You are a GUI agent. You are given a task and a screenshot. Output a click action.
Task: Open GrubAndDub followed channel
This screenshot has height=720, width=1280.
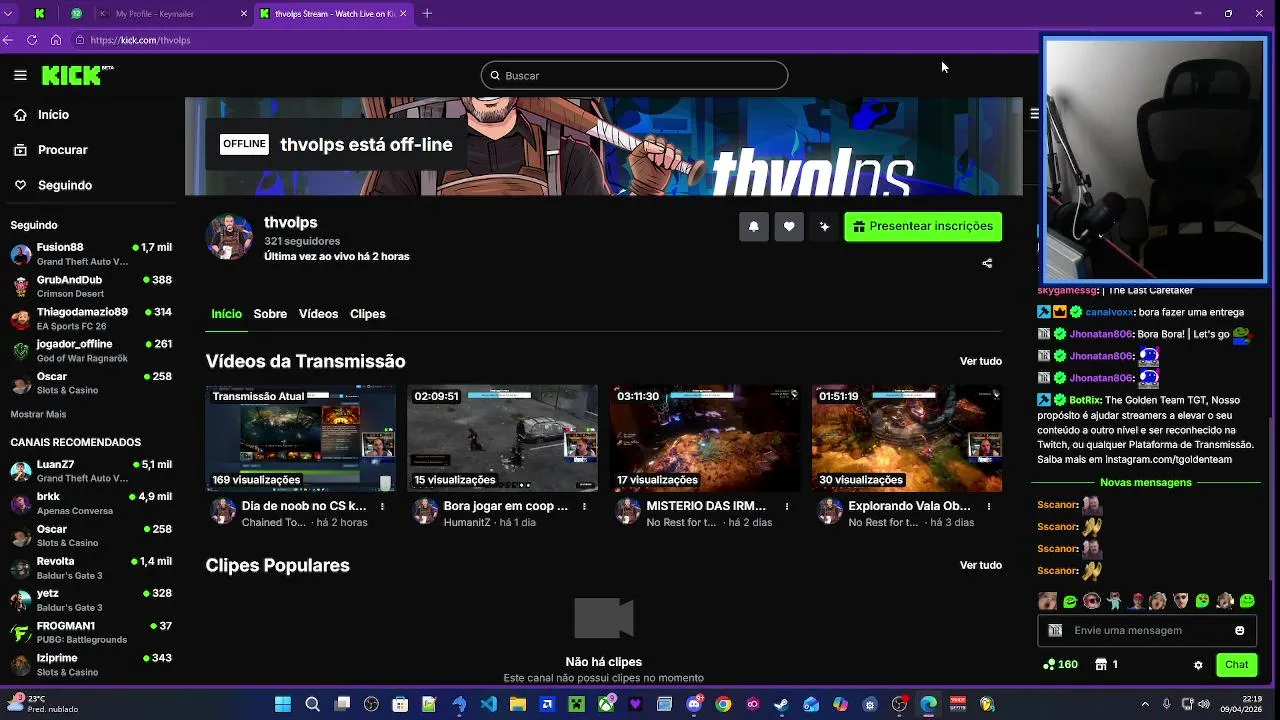pyautogui.click(x=91, y=286)
